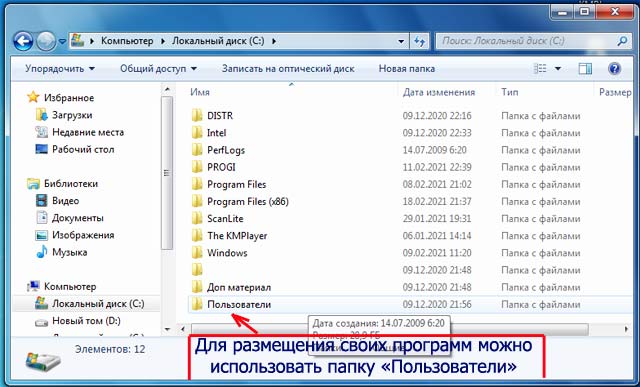Click the ScanLite folder icon
The height and width of the screenshot is (387, 640).
tap(197, 218)
